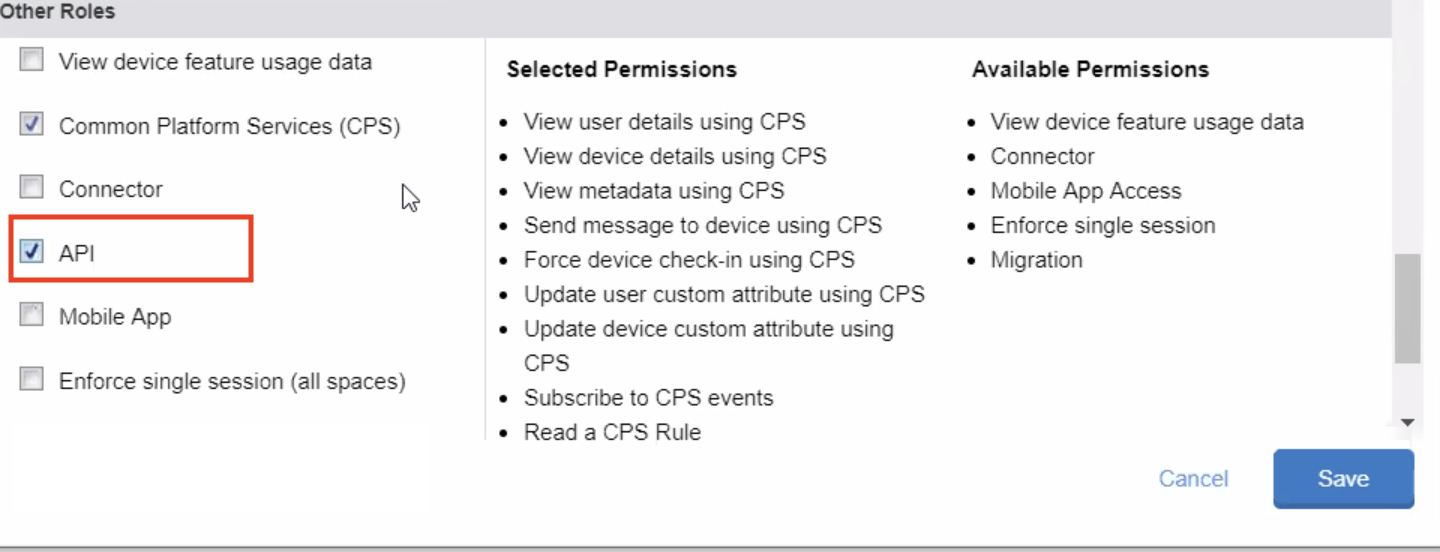This screenshot has width=1440, height=552.
Task: Click the Selected Permissions heading
Action: (621, 70)
